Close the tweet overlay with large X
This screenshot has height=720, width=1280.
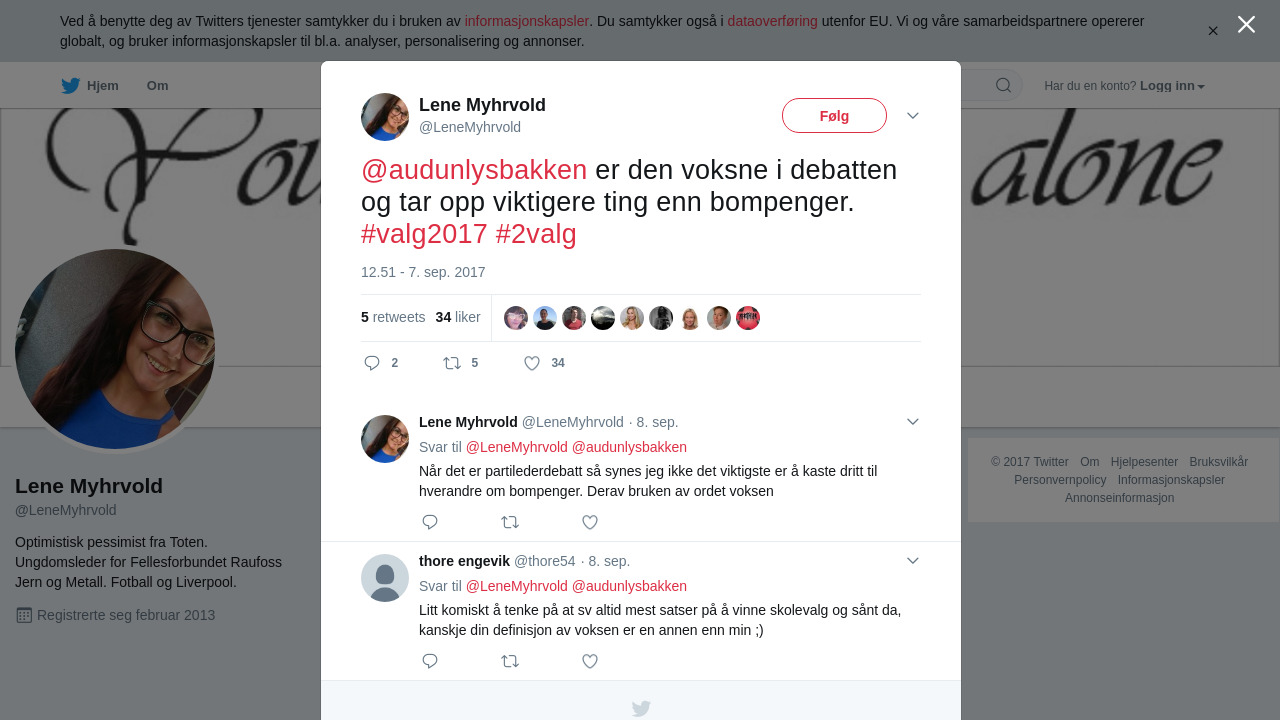point(1246,24)
